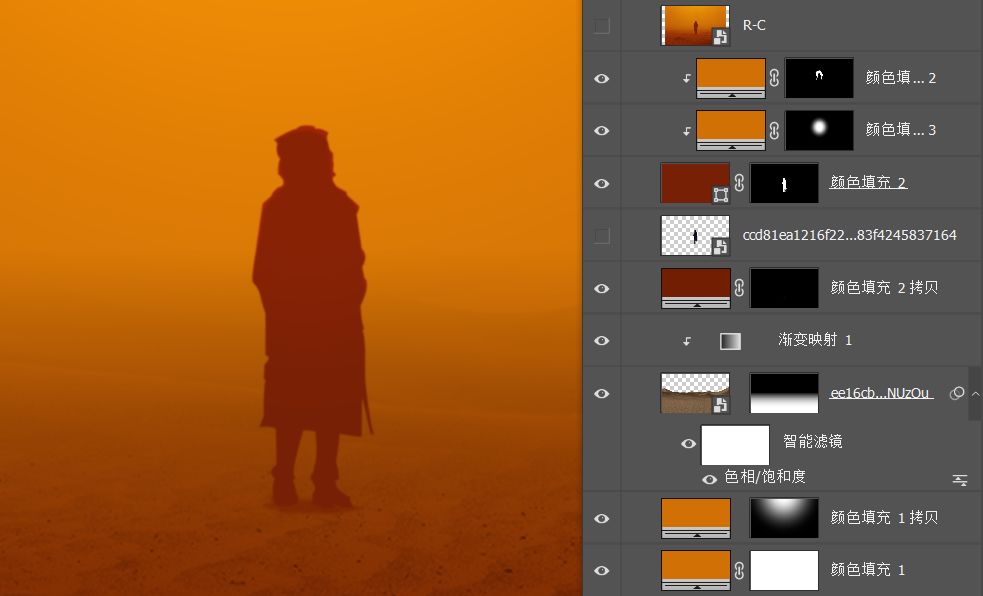Hide the 颜色填充 1 layer
Screen dimensions: 983x596
601,570
